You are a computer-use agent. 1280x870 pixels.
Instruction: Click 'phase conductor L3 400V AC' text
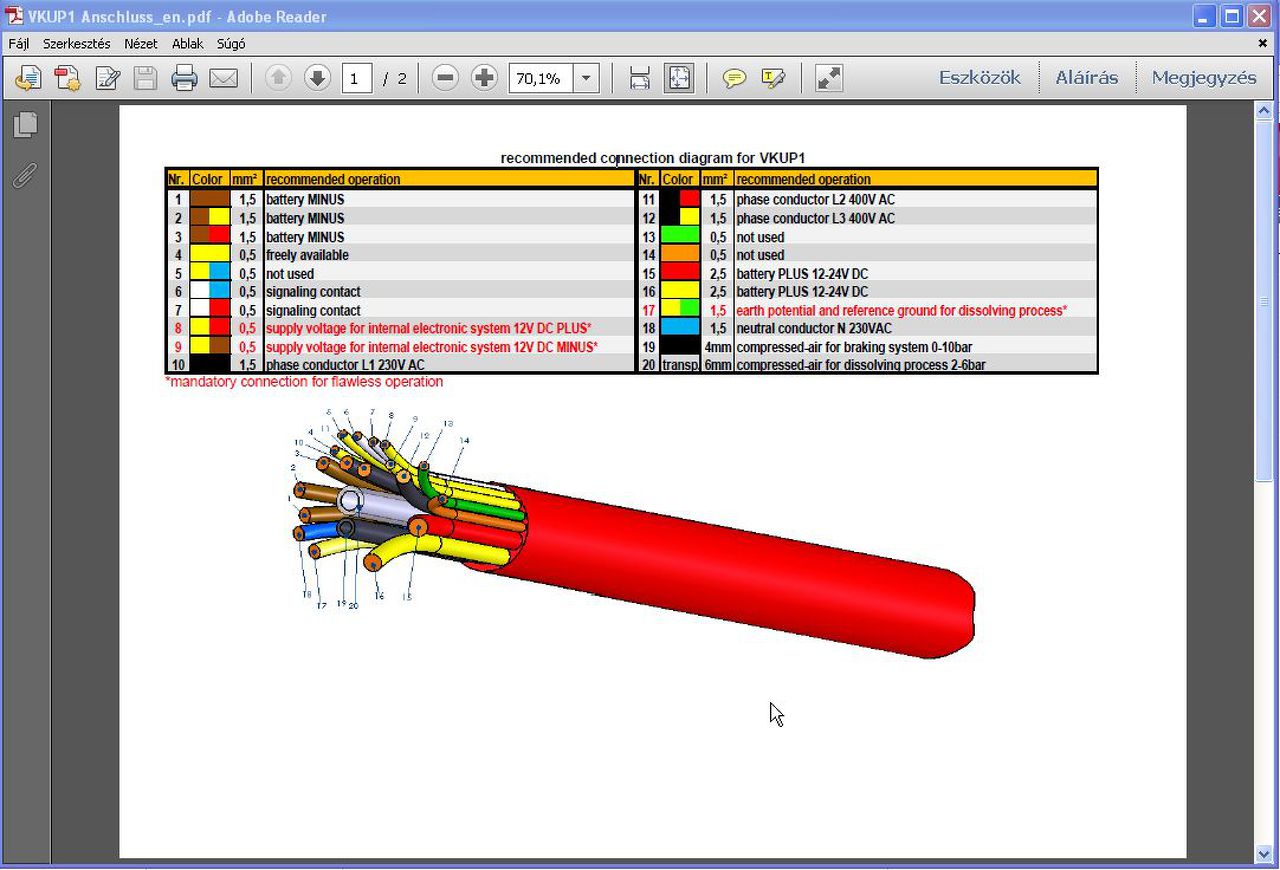(x=816, y=218)
